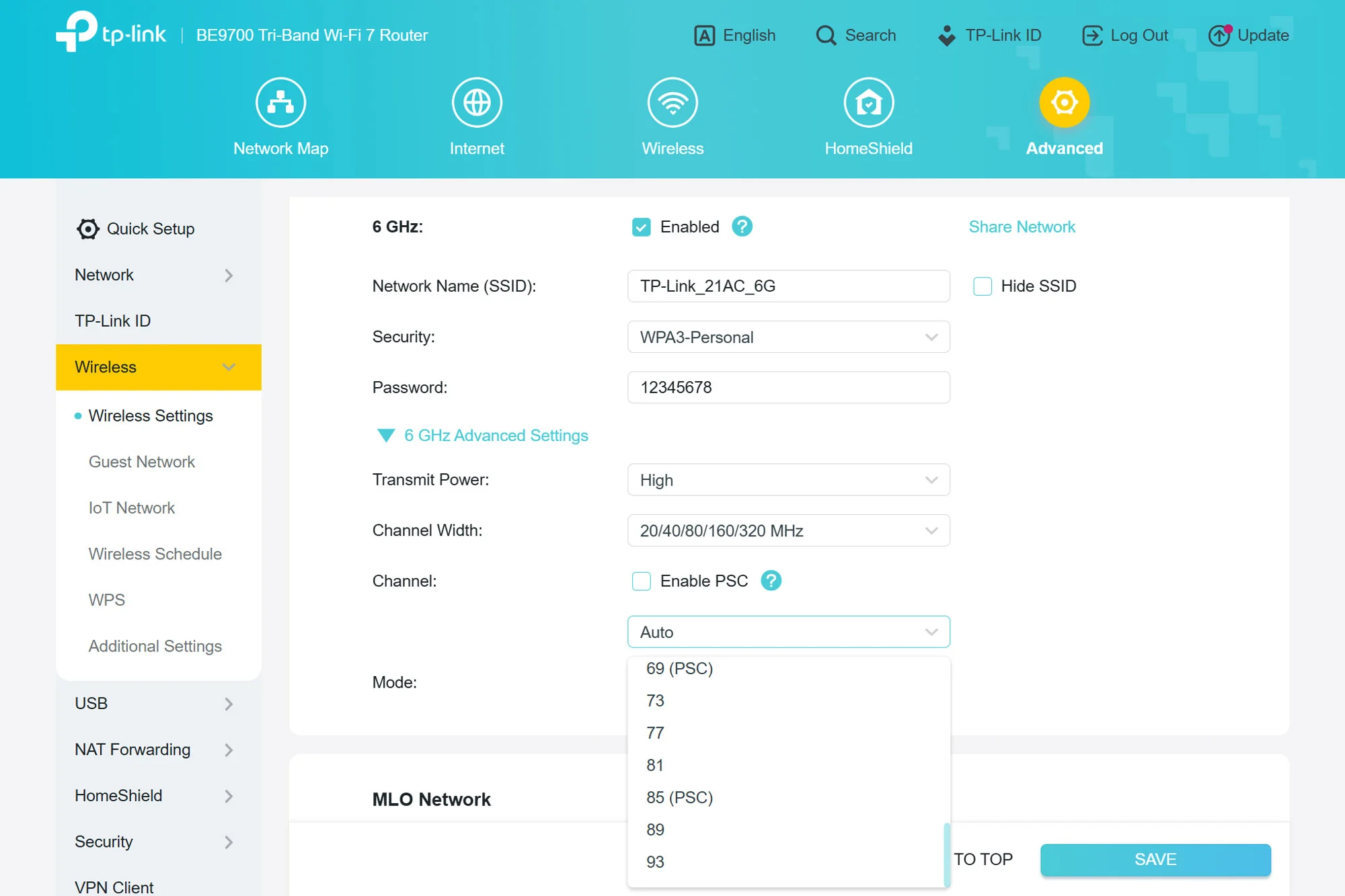Viewport: 1345px width, 896px height.
Task: Collapse 6 GHz Advanced Settings triangle
Action: click(386, 436)
